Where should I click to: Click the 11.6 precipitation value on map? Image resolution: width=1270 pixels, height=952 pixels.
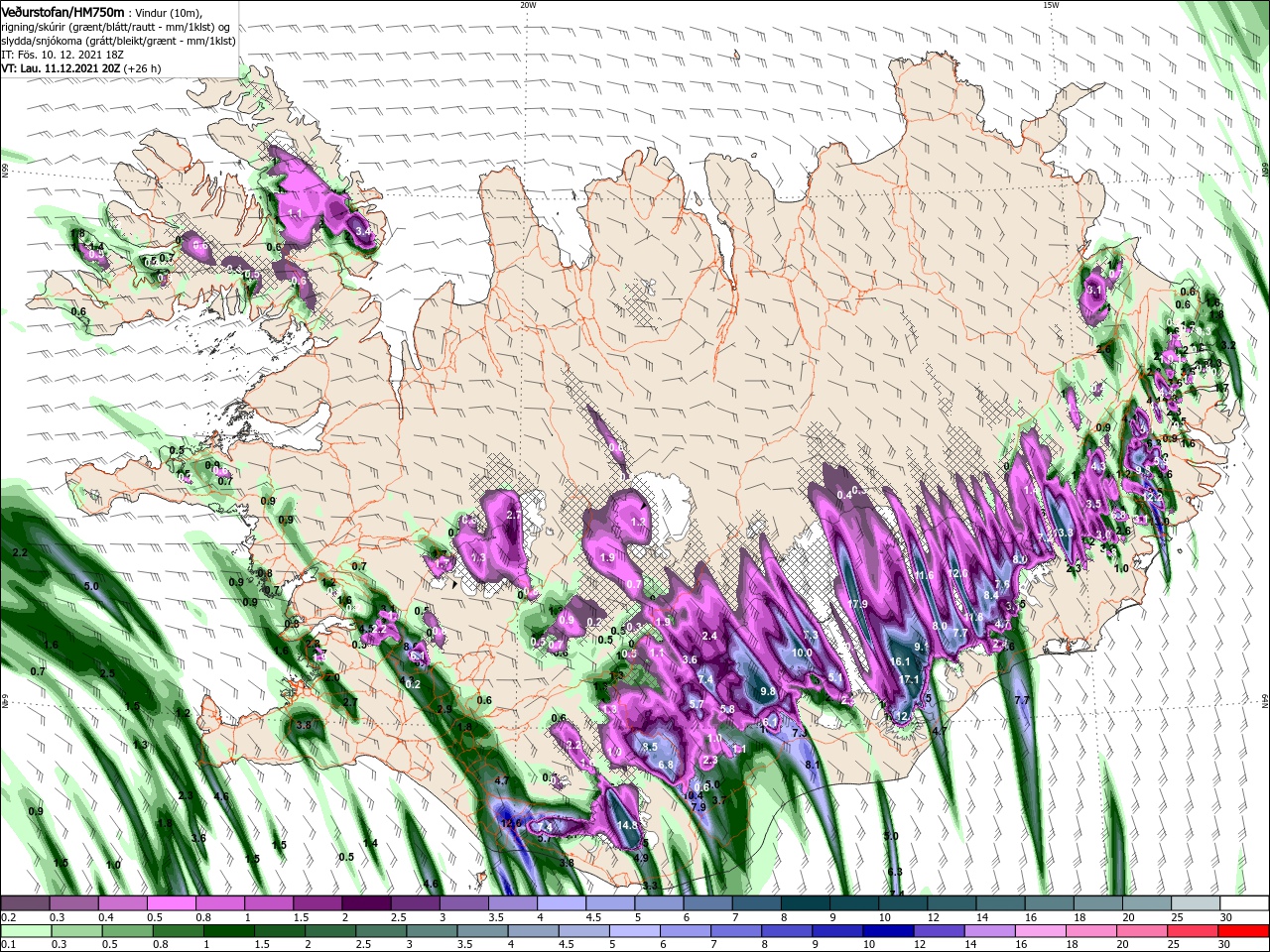924,575
